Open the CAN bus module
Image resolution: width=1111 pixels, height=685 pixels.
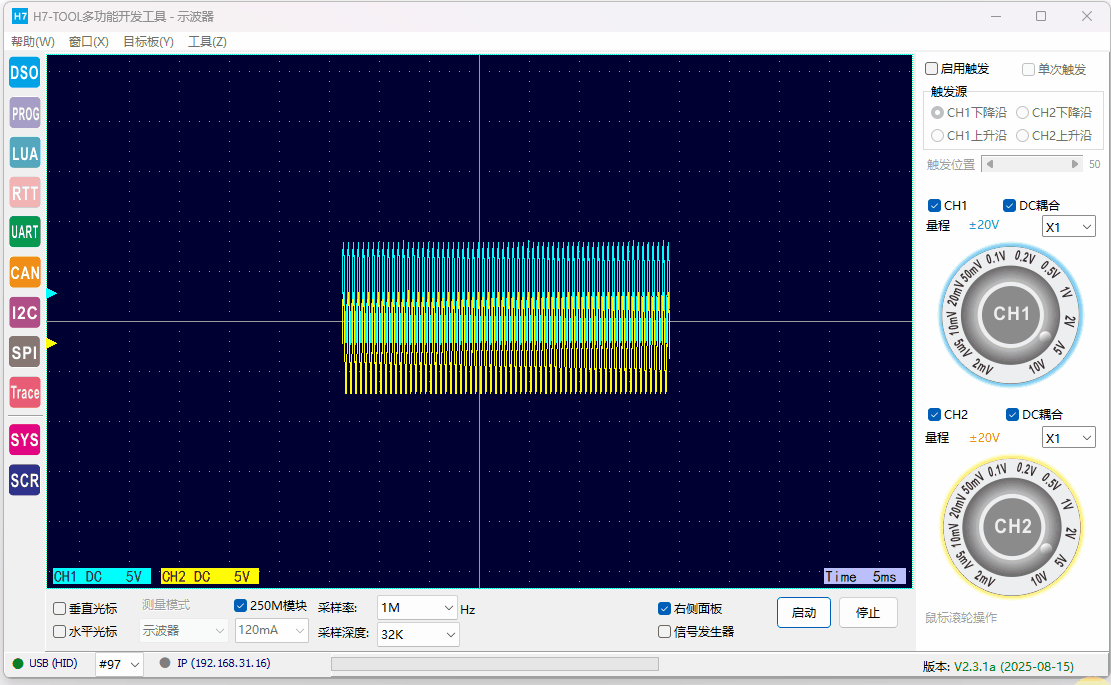click(25, 273)
